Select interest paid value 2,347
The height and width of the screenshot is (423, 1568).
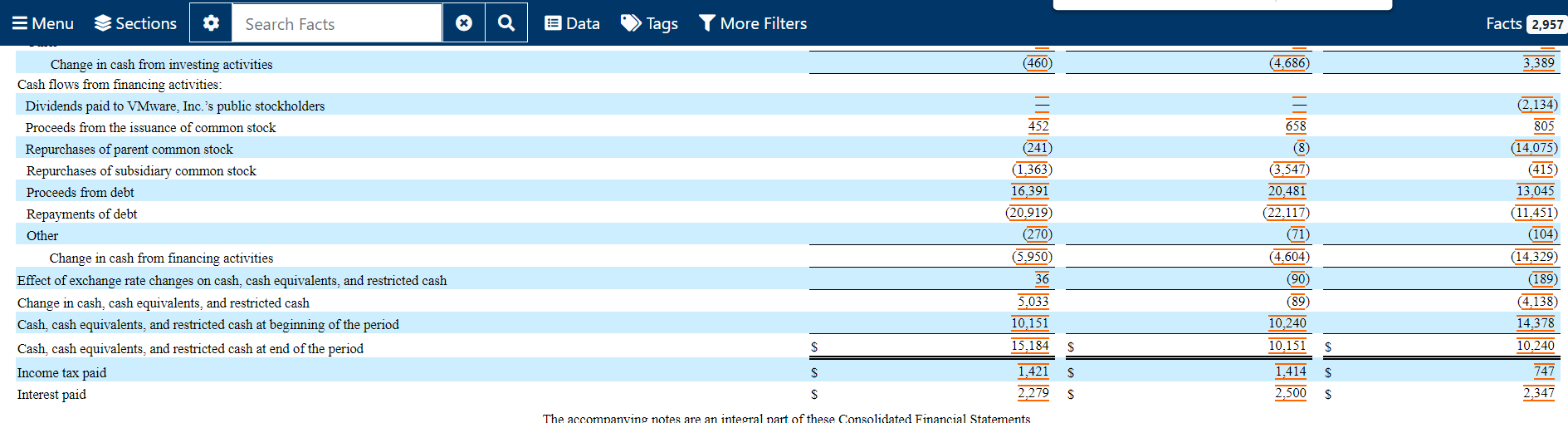tap(1538, 392)
